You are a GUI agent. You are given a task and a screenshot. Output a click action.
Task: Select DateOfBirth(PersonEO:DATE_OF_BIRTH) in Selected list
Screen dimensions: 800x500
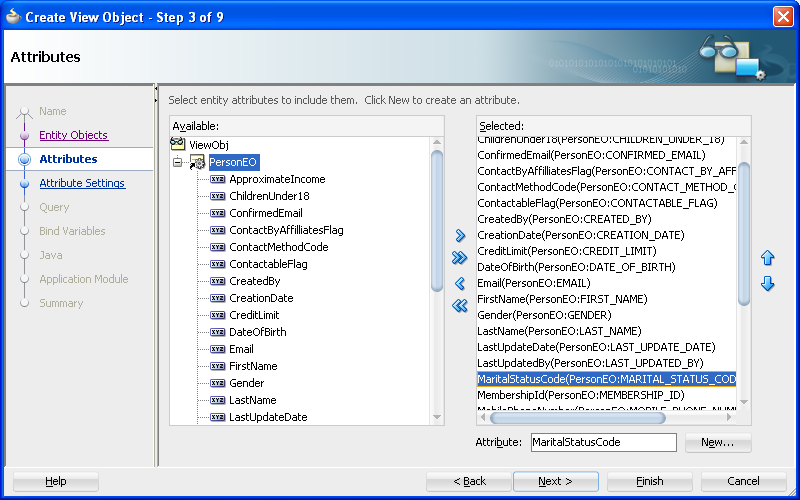606,267
